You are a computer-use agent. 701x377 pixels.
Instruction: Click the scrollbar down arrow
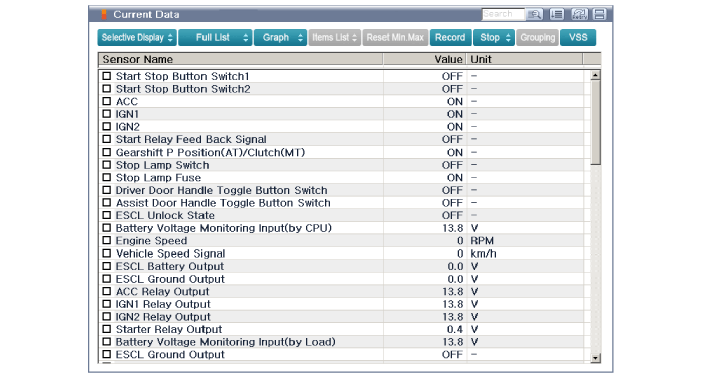click(x=595, y=358)
